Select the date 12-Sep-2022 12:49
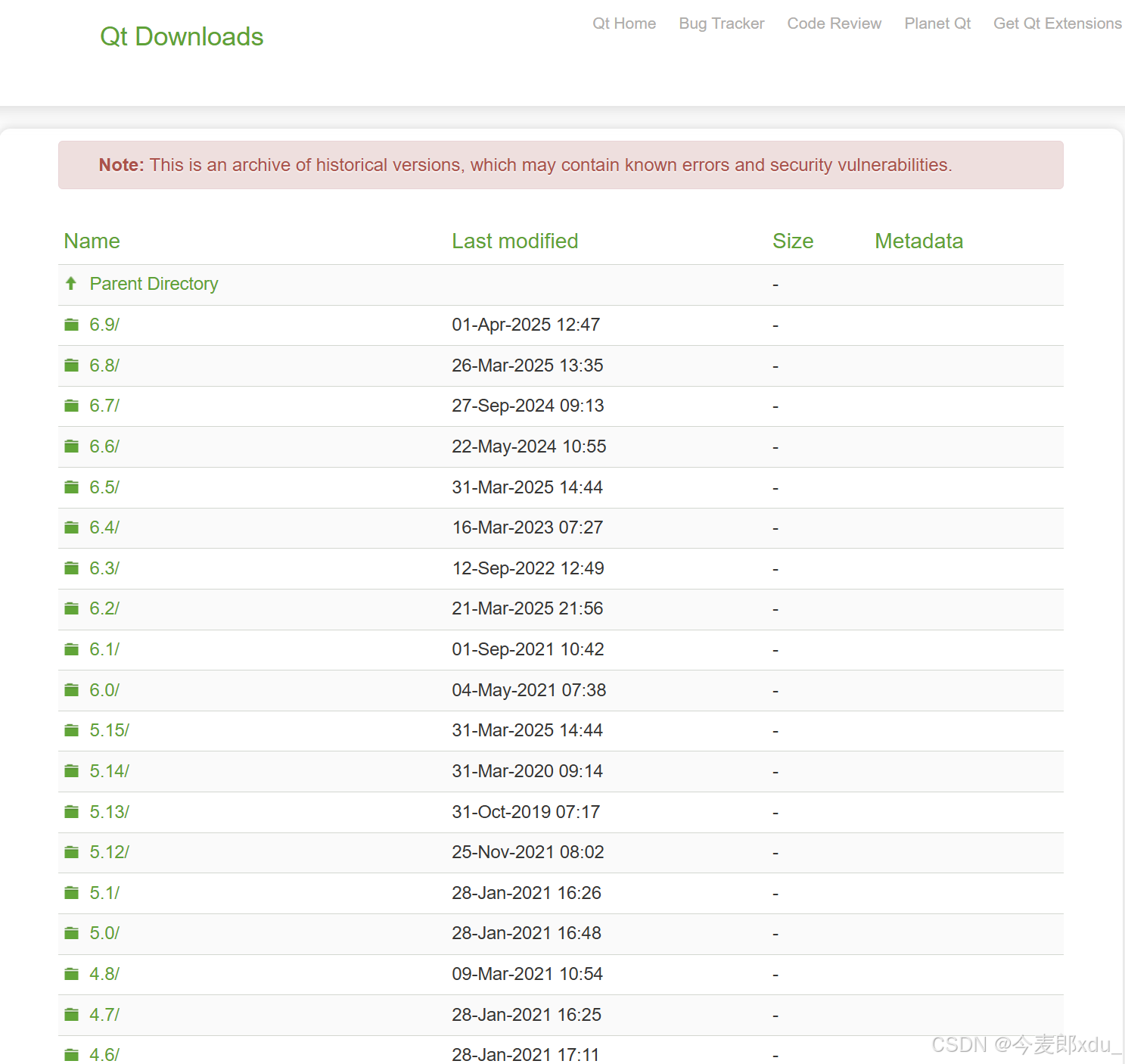 pos(528,568)
